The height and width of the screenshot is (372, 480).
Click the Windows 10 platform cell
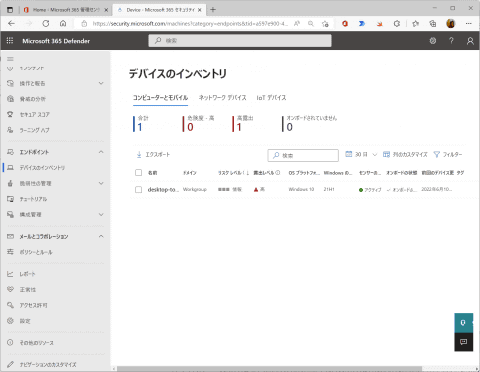click(x=301, y=189)
